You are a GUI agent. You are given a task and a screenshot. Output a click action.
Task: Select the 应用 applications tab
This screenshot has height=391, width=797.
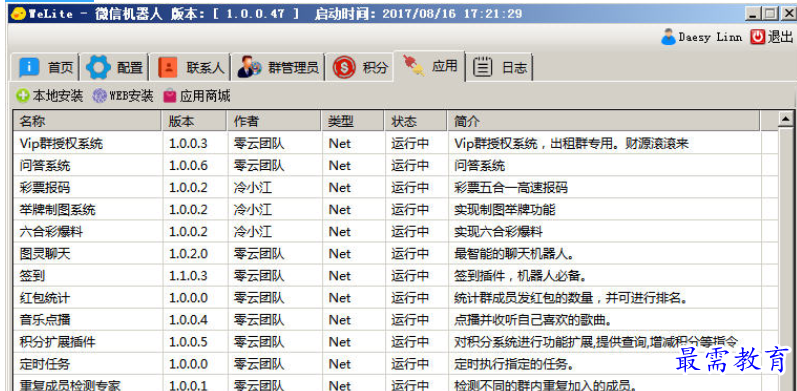430,66
